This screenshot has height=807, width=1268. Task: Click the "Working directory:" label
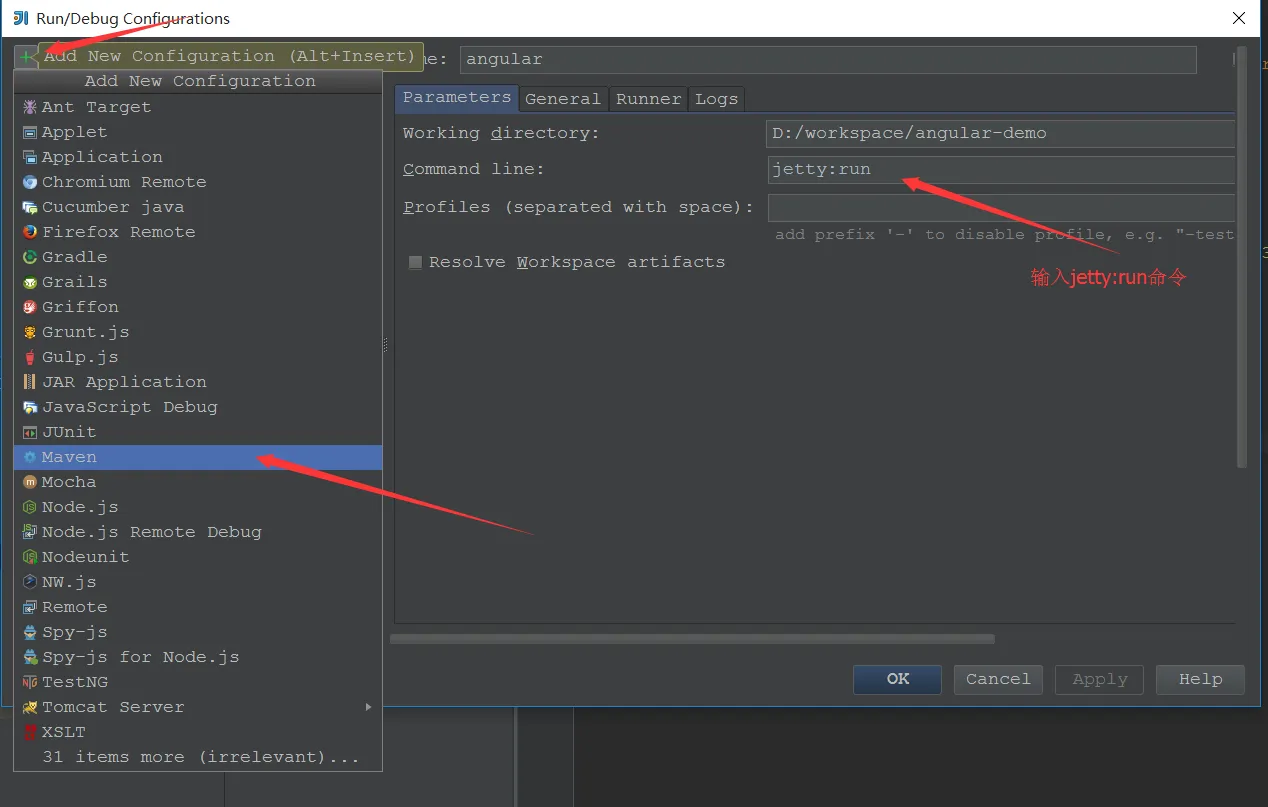pyautogui.click(x=501, y=133)
